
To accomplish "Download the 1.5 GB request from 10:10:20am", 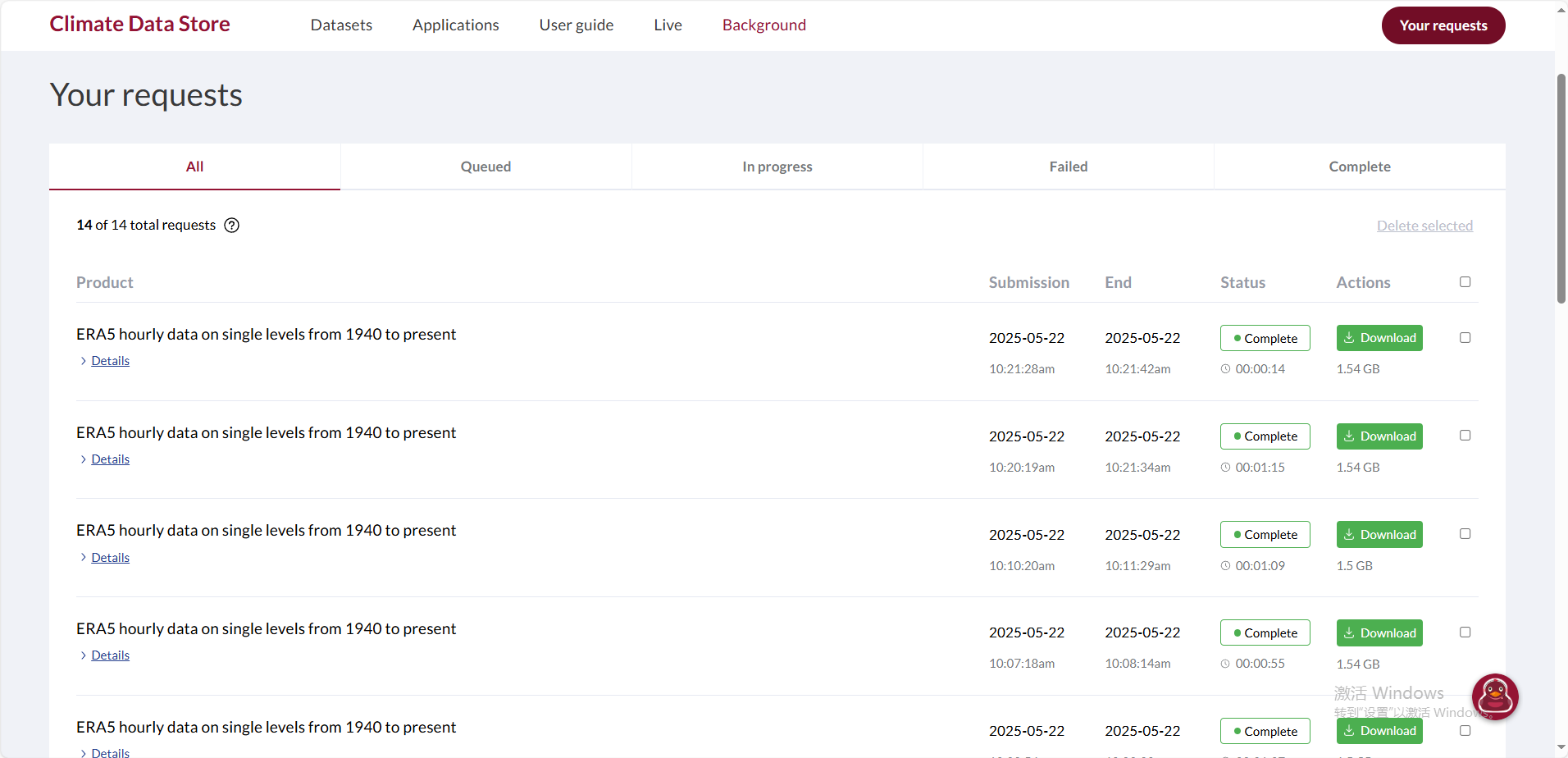I will click(1379, 535).
